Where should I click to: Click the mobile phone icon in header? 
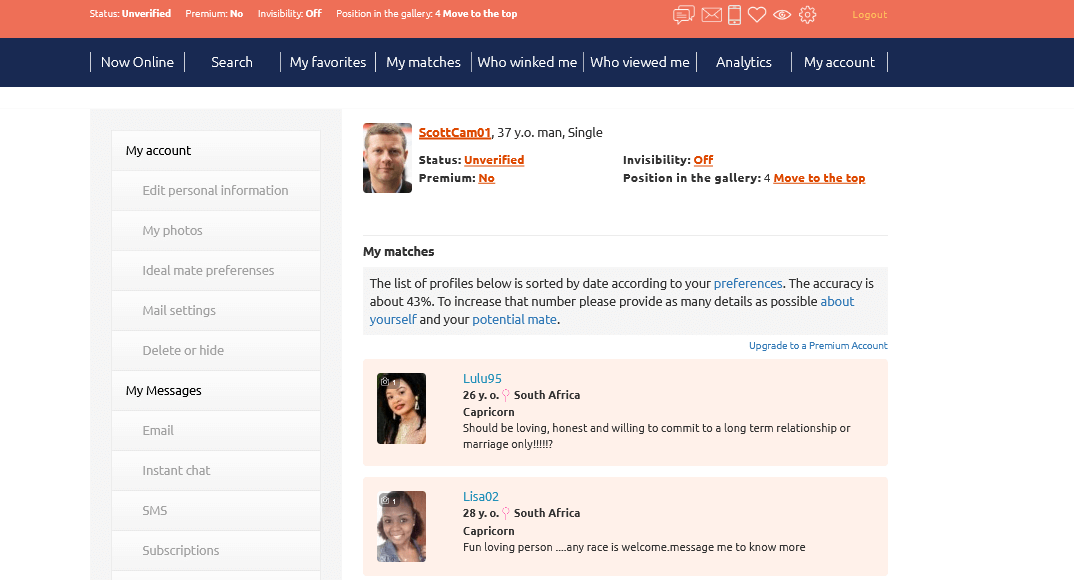coord(734,14)
